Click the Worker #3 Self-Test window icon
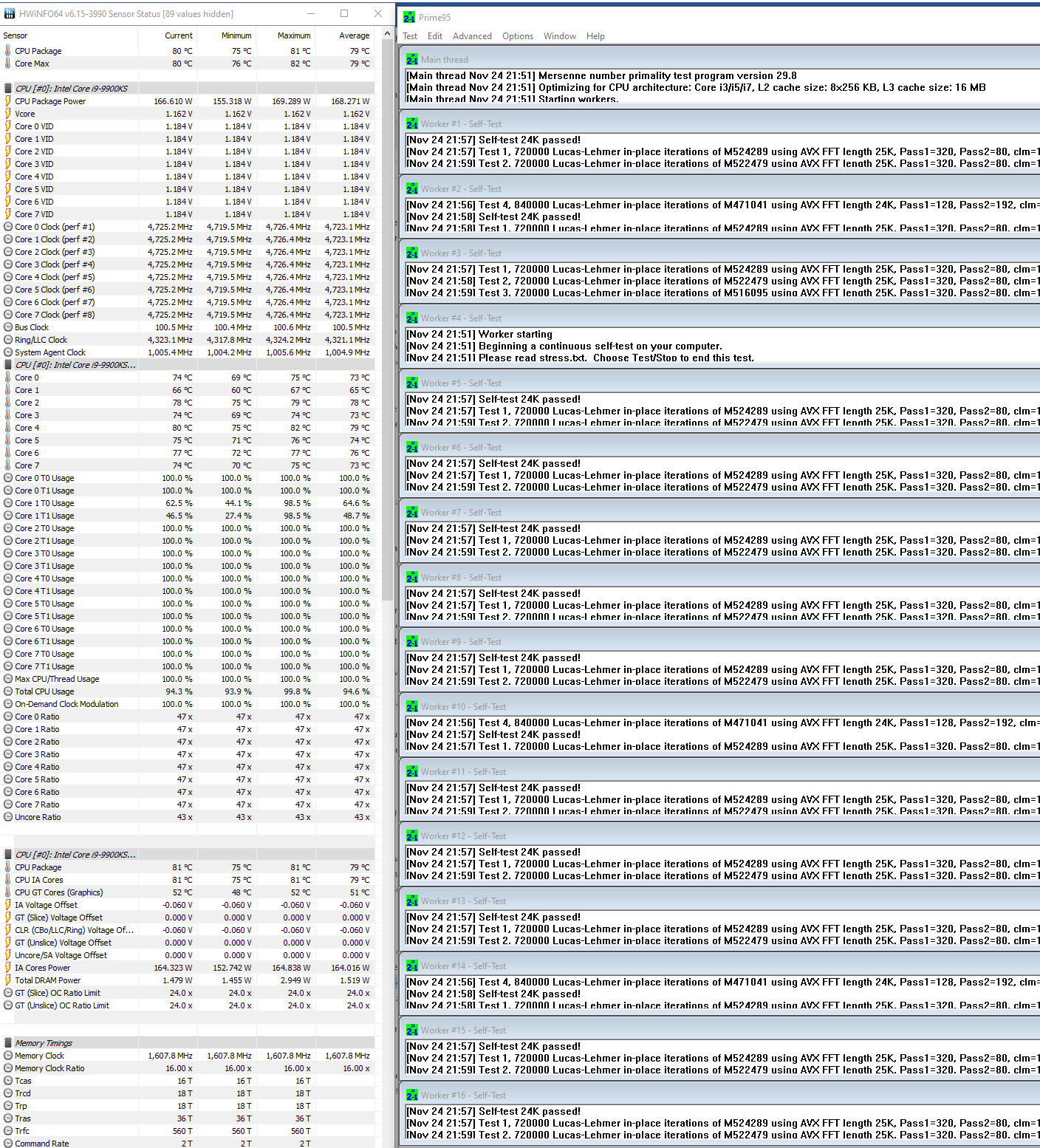The height and width of the screenshot is (1148, 1040). point(412,253)
